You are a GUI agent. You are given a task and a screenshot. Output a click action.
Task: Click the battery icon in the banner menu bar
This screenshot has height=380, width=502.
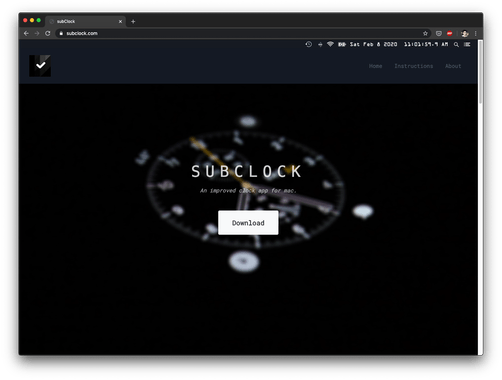pos(342,44)
